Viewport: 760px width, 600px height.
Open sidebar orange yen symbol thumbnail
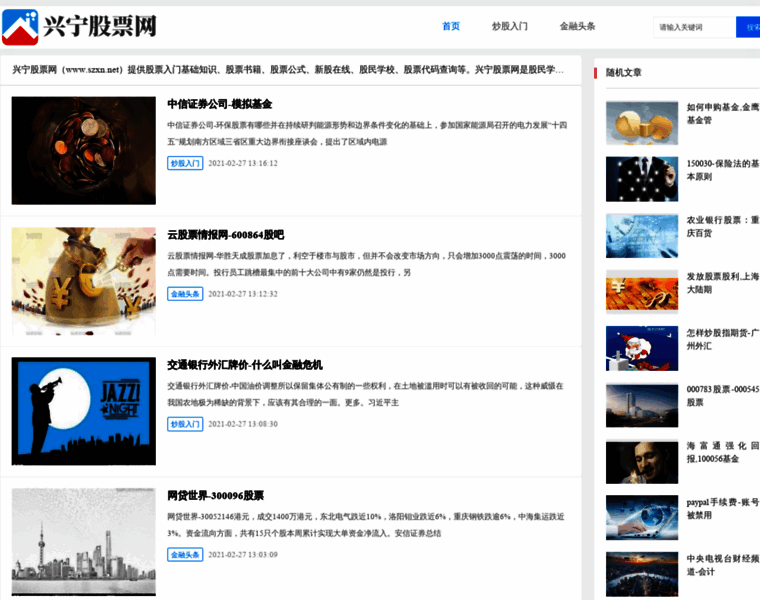click(642, 292)
